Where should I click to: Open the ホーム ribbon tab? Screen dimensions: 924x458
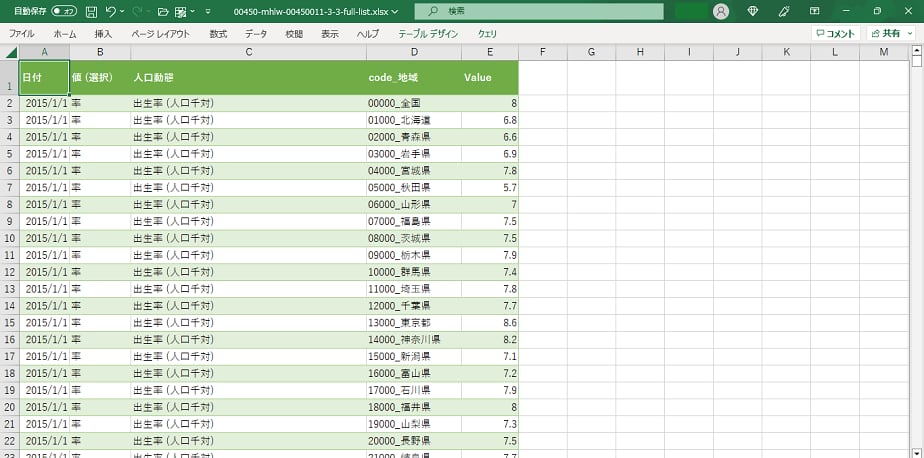tap(64, 33)
